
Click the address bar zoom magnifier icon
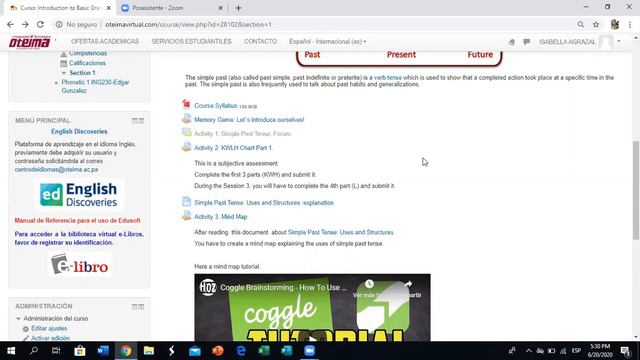point(580,24)
